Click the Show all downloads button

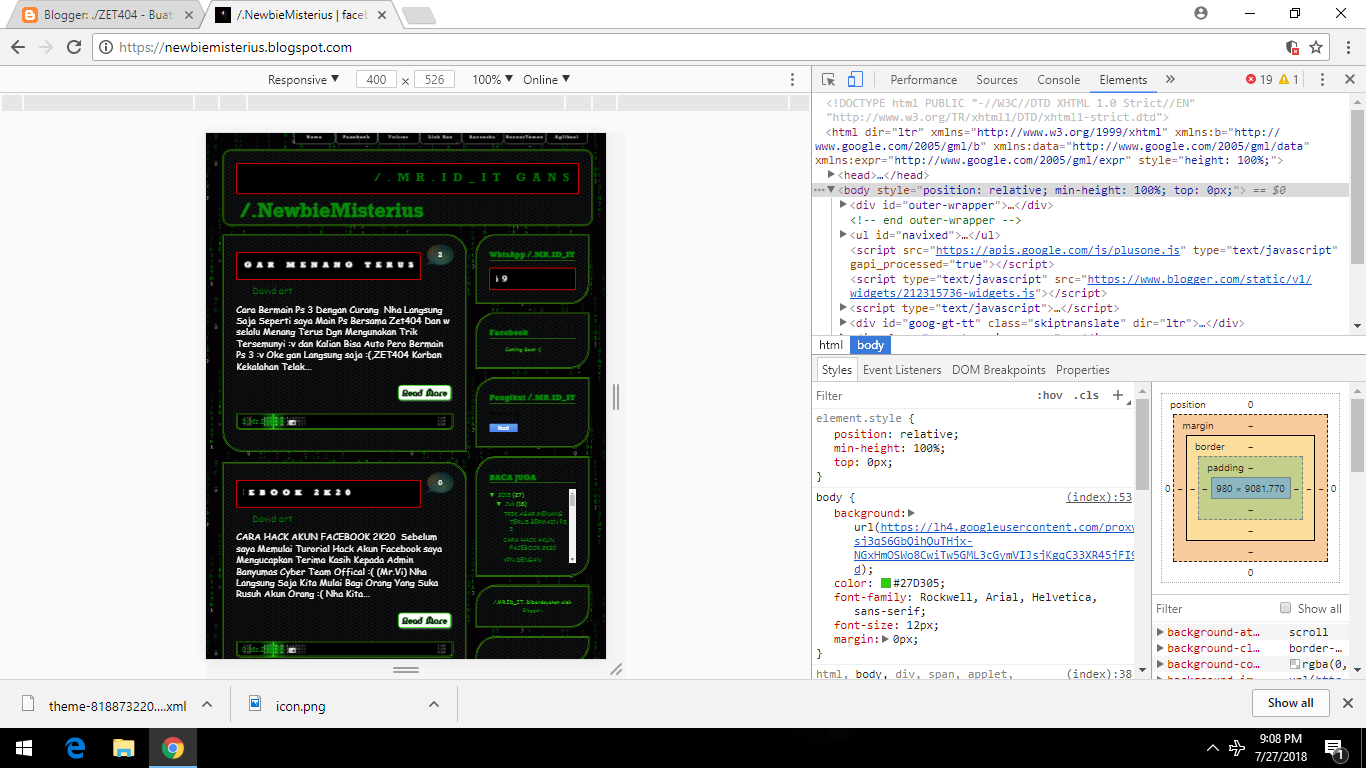pos(1291,703)
